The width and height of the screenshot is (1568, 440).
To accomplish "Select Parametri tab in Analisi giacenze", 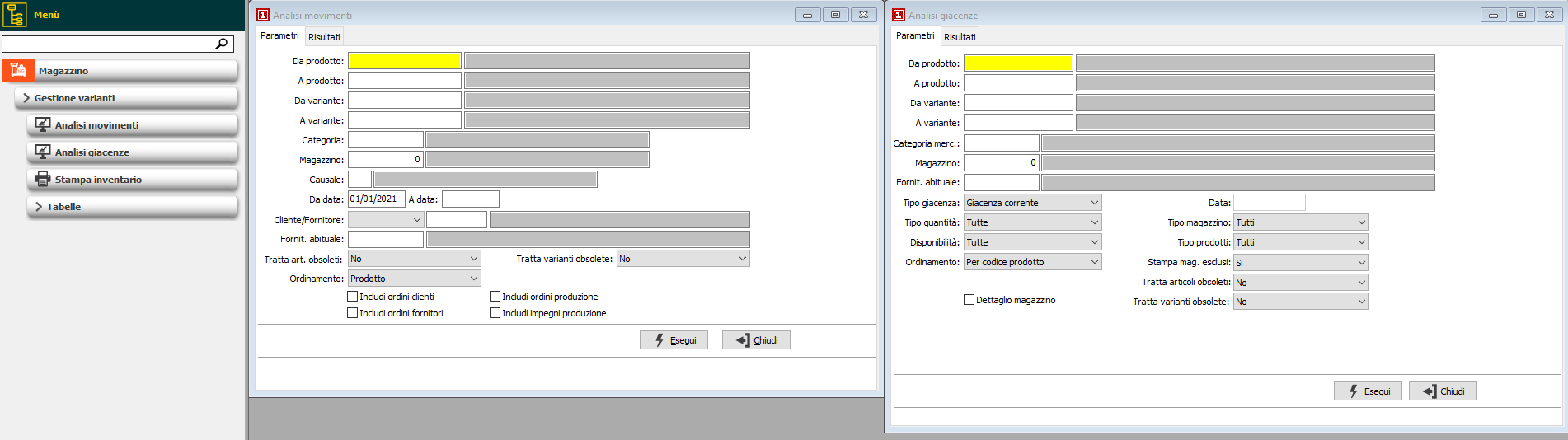I will tap(915, 35).
